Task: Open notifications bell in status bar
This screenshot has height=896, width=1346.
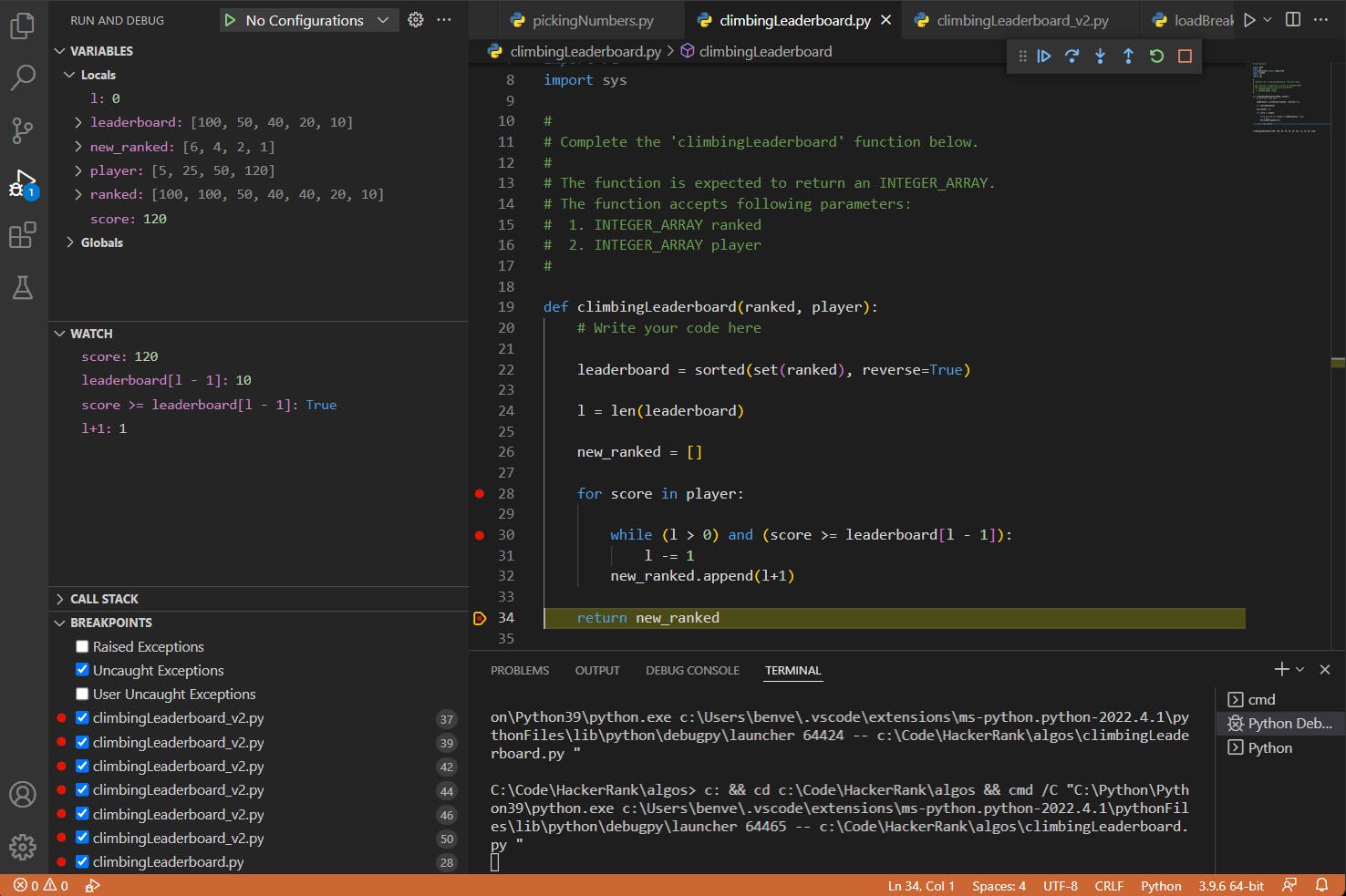Action: click(1321, 885)
